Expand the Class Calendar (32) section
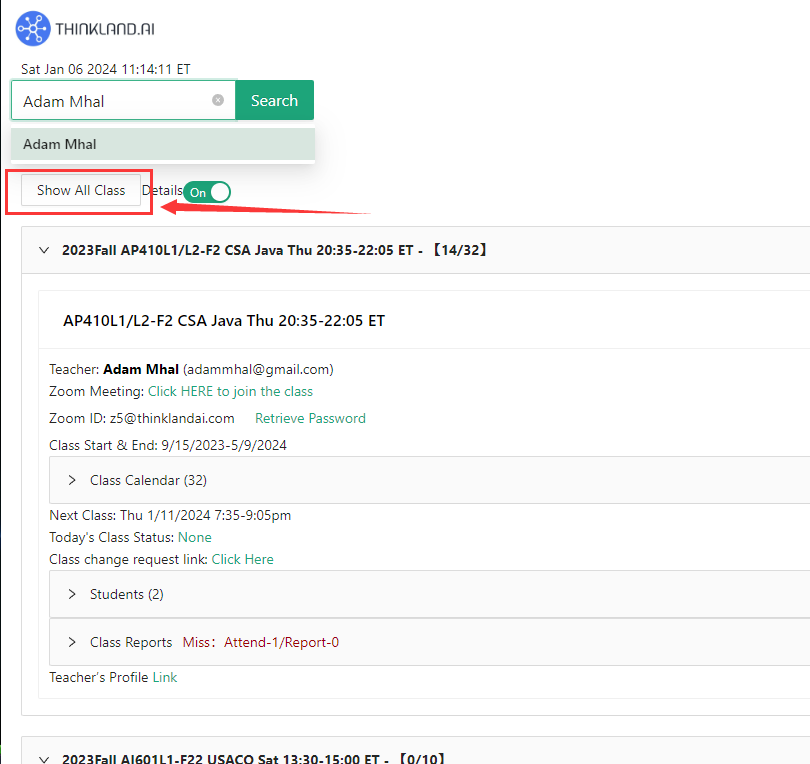 148,480
